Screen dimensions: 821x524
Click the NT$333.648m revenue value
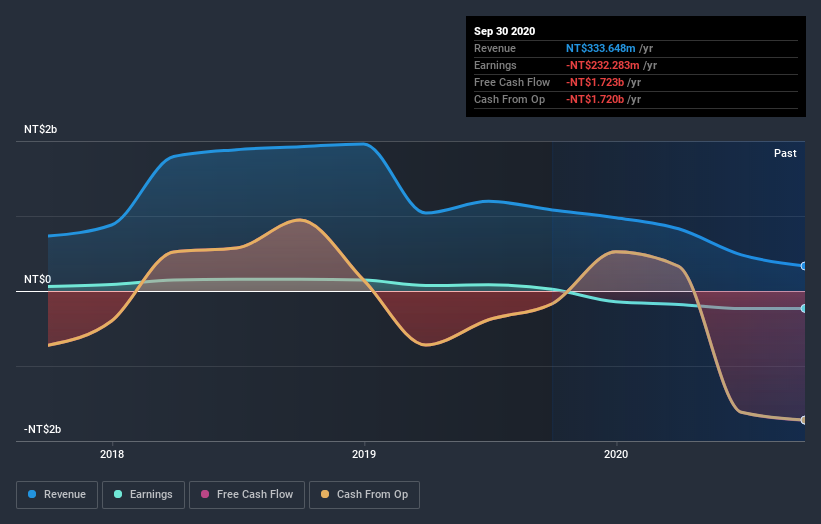click(601, 48)
